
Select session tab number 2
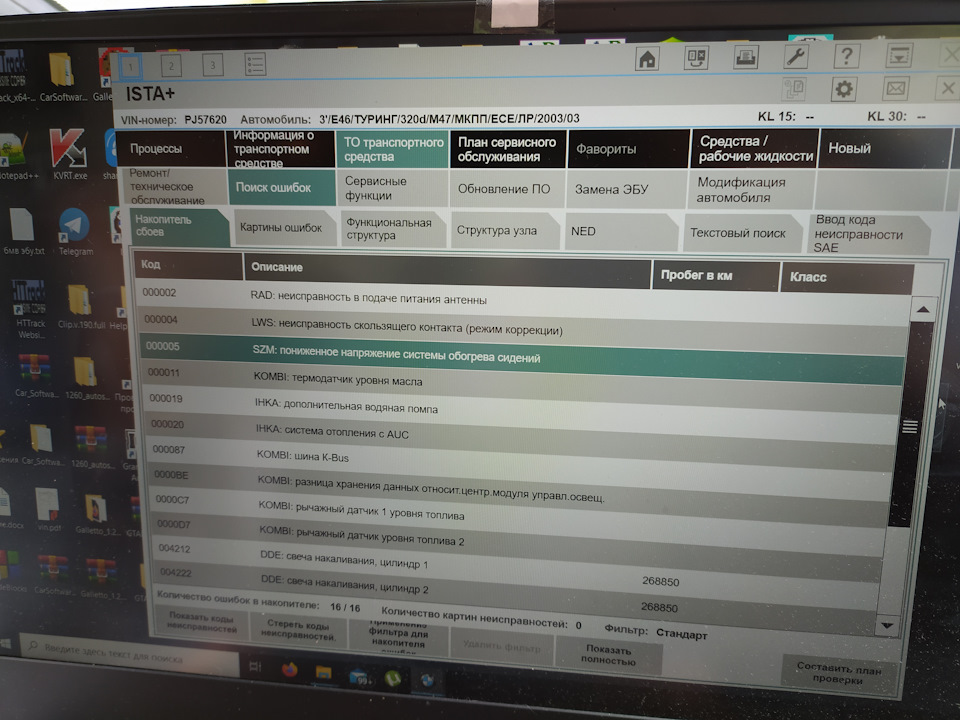pos(171,66)
